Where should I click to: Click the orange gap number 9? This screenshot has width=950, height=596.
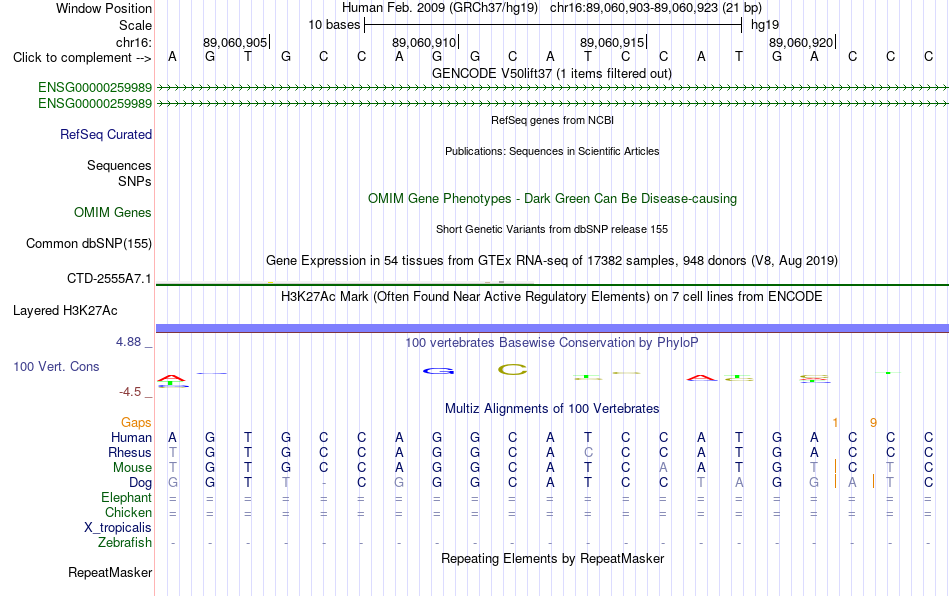click(873, 422)
